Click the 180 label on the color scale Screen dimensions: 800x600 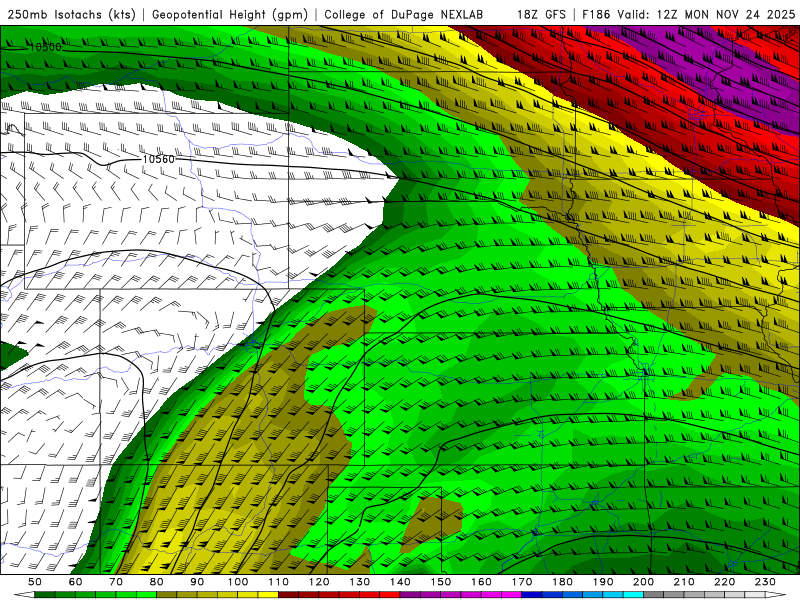click(562, 582)
